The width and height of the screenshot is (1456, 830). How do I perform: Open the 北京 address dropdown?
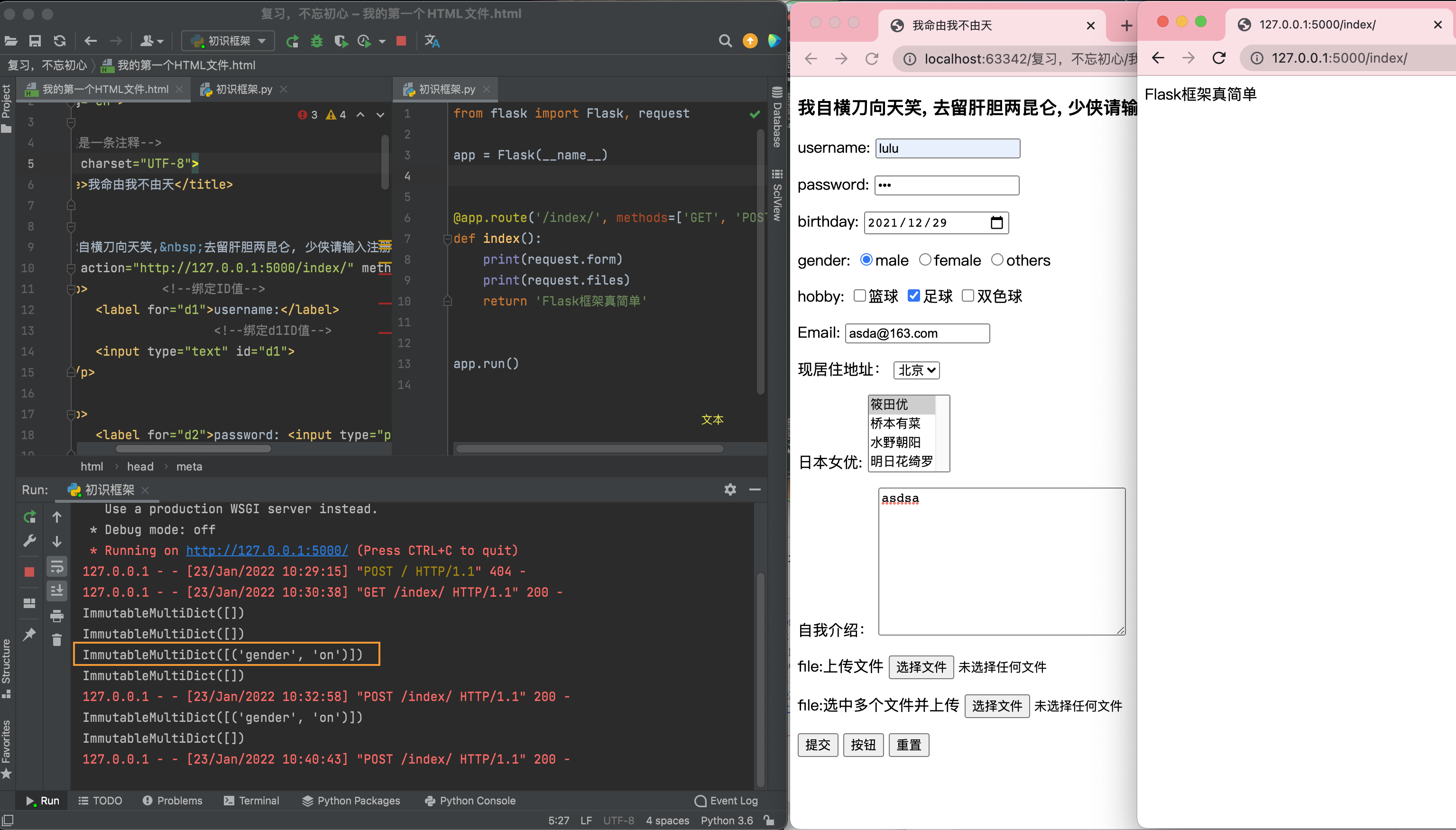point(916,370)
